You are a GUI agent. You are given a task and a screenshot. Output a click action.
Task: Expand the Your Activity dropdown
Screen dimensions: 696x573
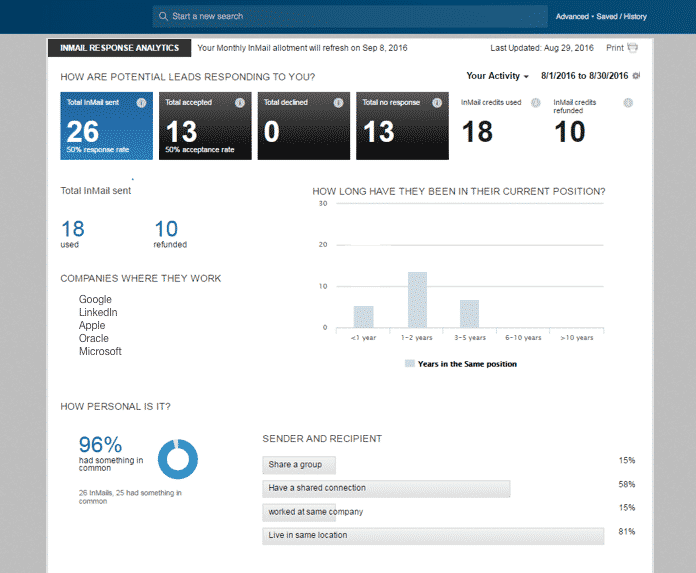(497, 76)
